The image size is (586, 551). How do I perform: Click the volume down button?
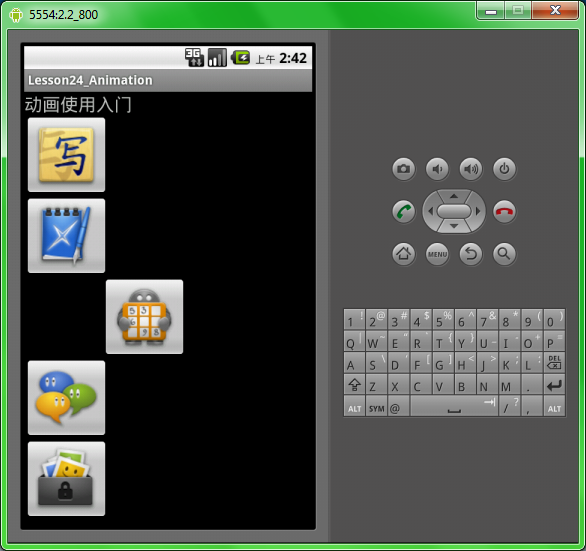point(437,169)
